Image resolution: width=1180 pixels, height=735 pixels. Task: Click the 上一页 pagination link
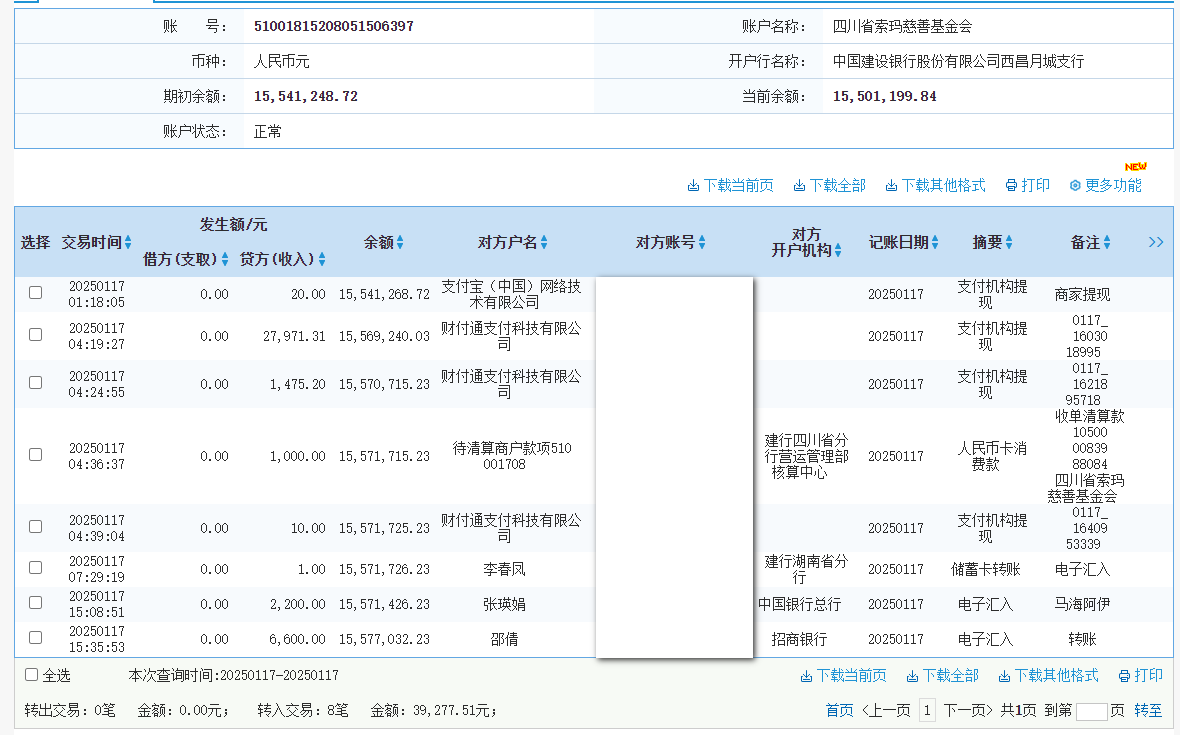[x=887, y=710]
